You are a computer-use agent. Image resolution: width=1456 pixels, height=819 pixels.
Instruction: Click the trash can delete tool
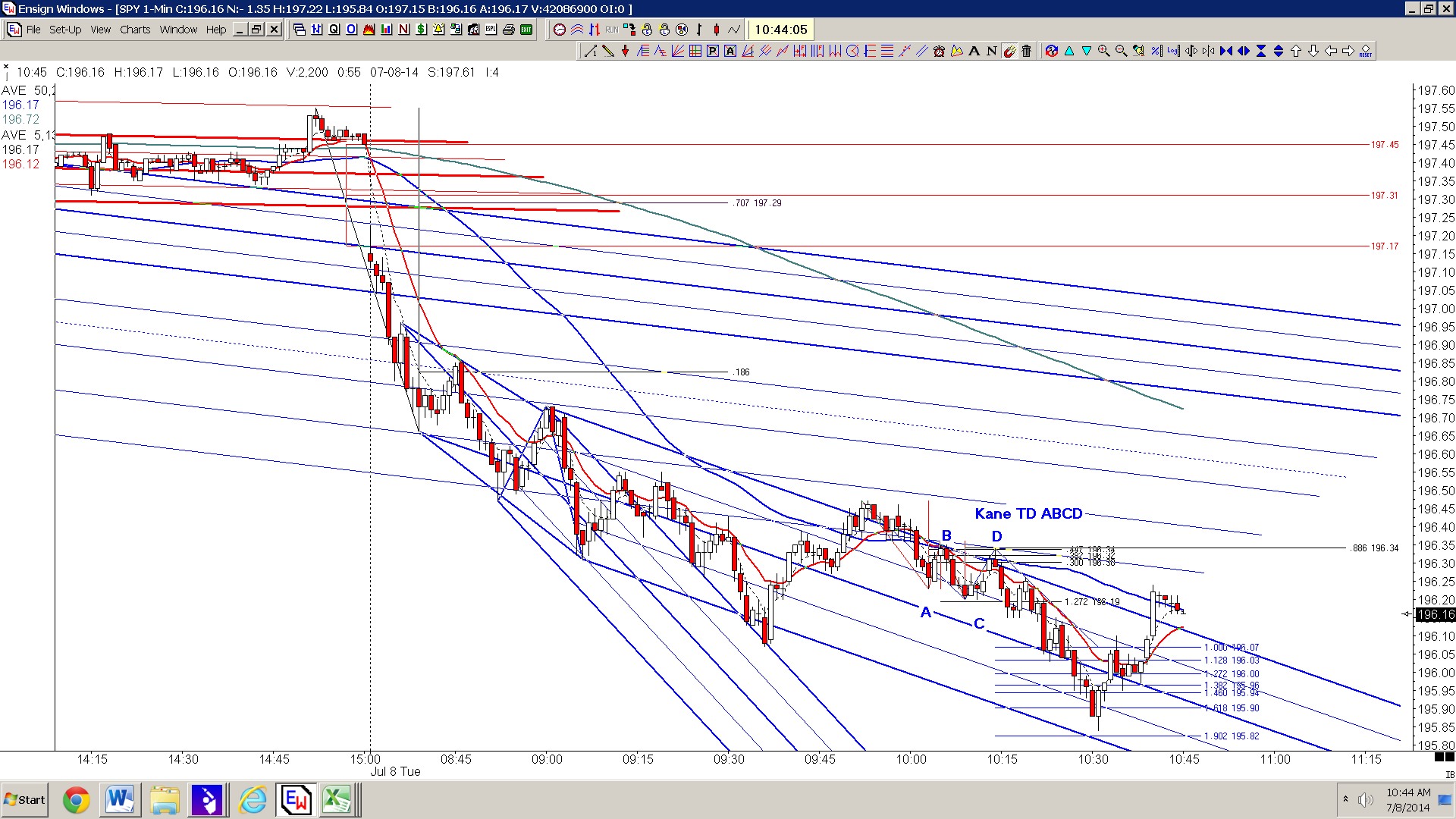pos(1027,51)
